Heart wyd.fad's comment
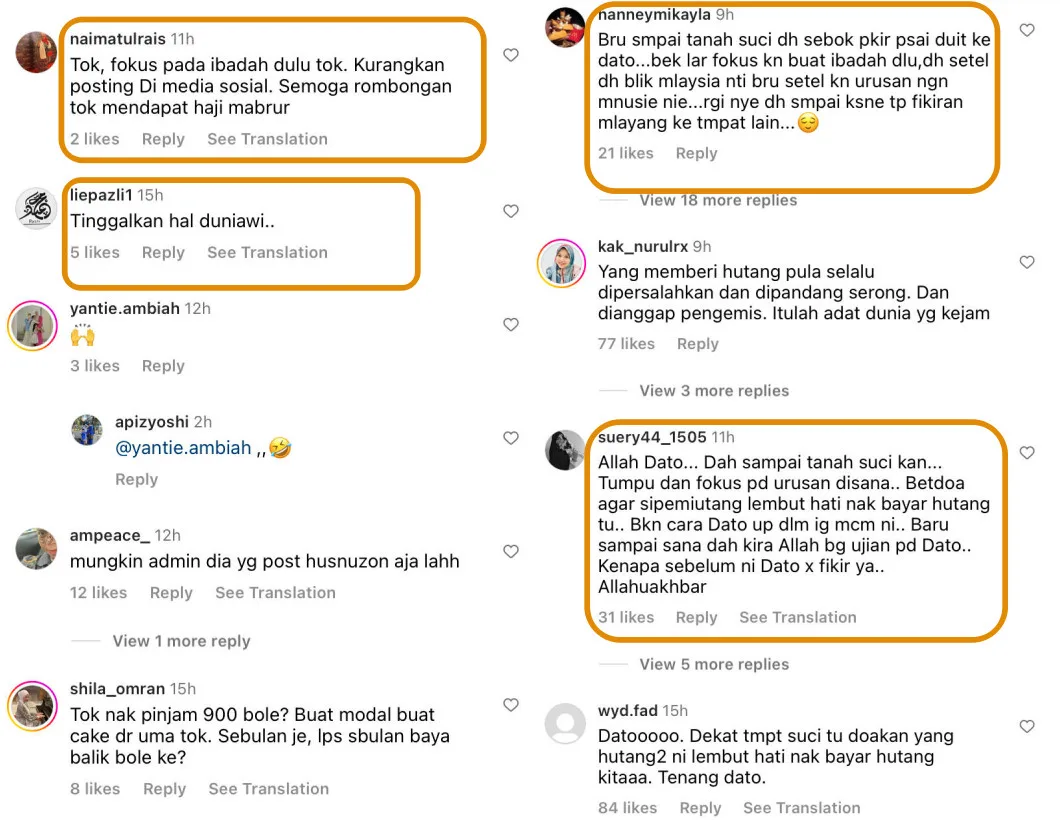This screenshot has height=820, width=1060. click(1027, 726)
